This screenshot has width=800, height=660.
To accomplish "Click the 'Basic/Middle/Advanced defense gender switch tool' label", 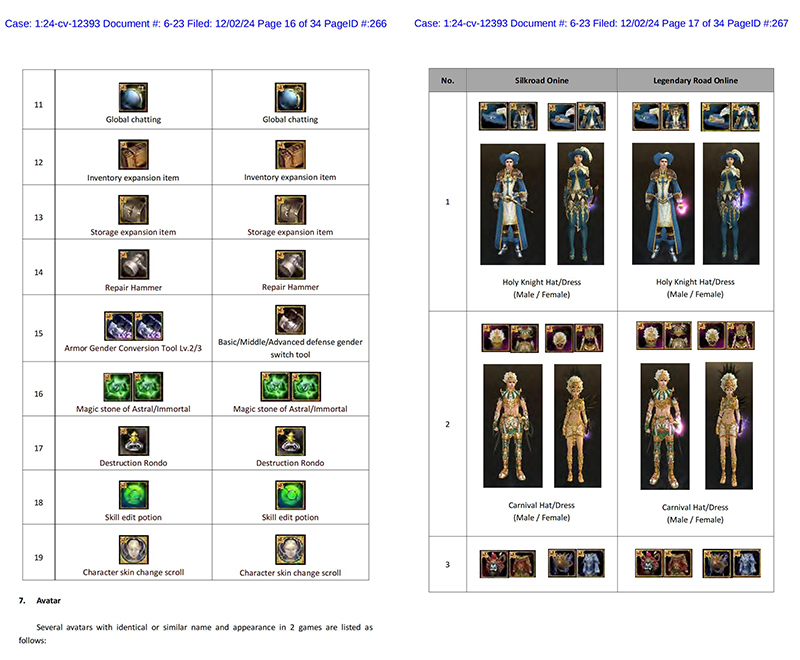I will 290,348.
